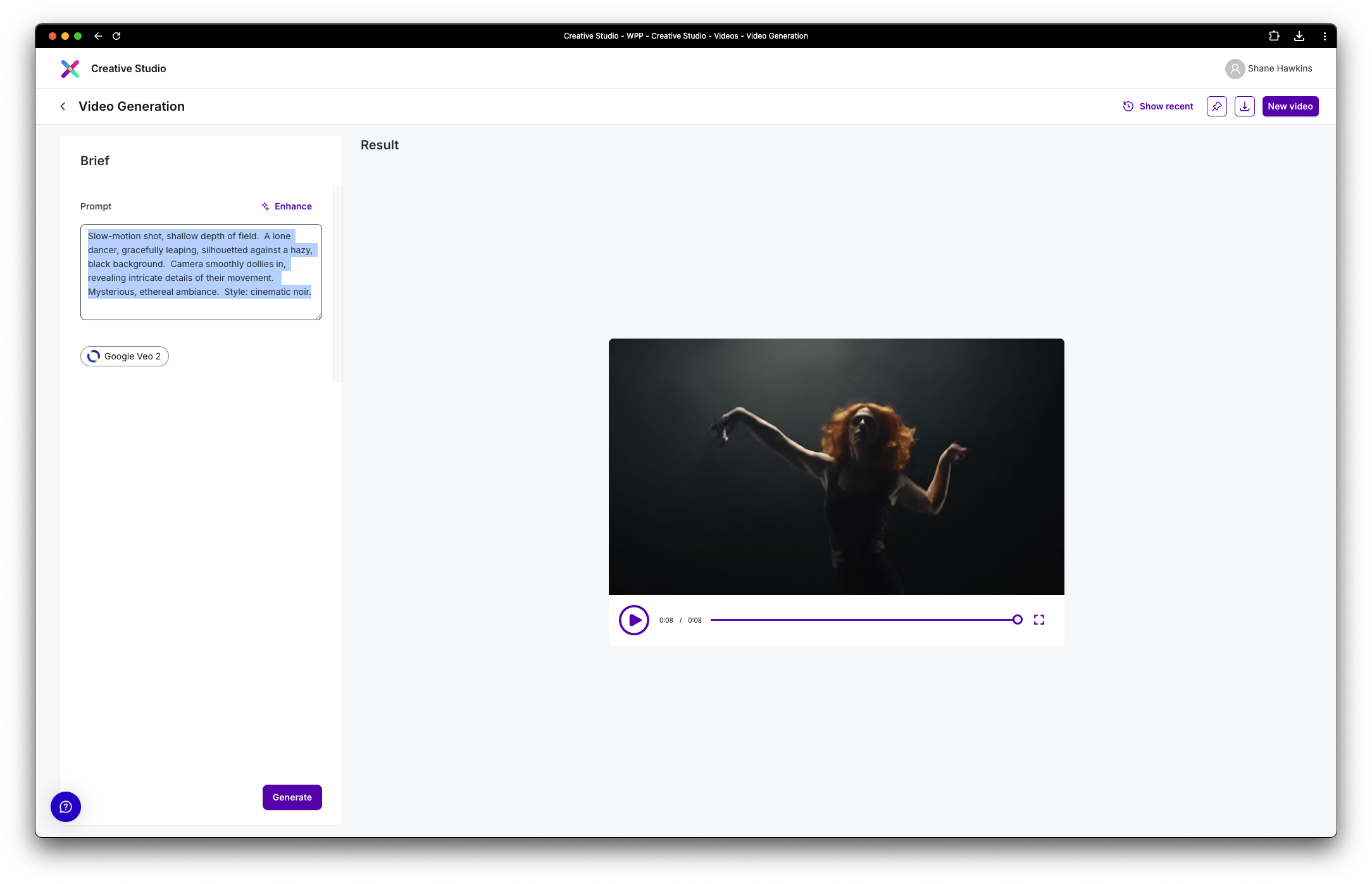The width and height of the screenshot is (1372, 884).
Task: Click the Result heading
Action: (380, 145)
